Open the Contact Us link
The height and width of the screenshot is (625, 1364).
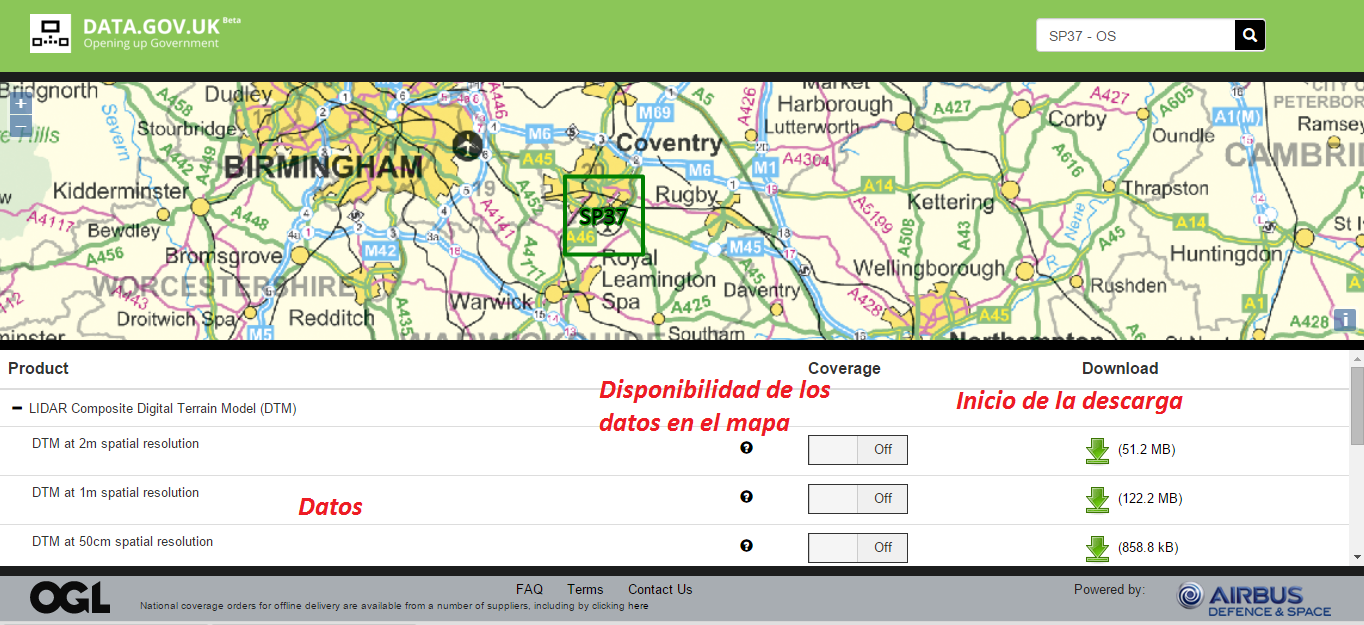[660, 589]
